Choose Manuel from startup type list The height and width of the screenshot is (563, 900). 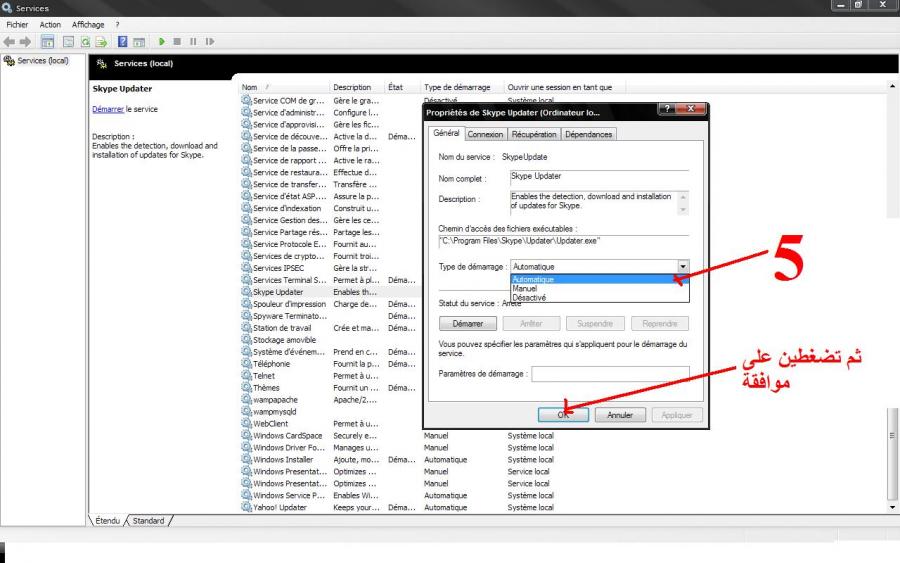pos(524,289)
